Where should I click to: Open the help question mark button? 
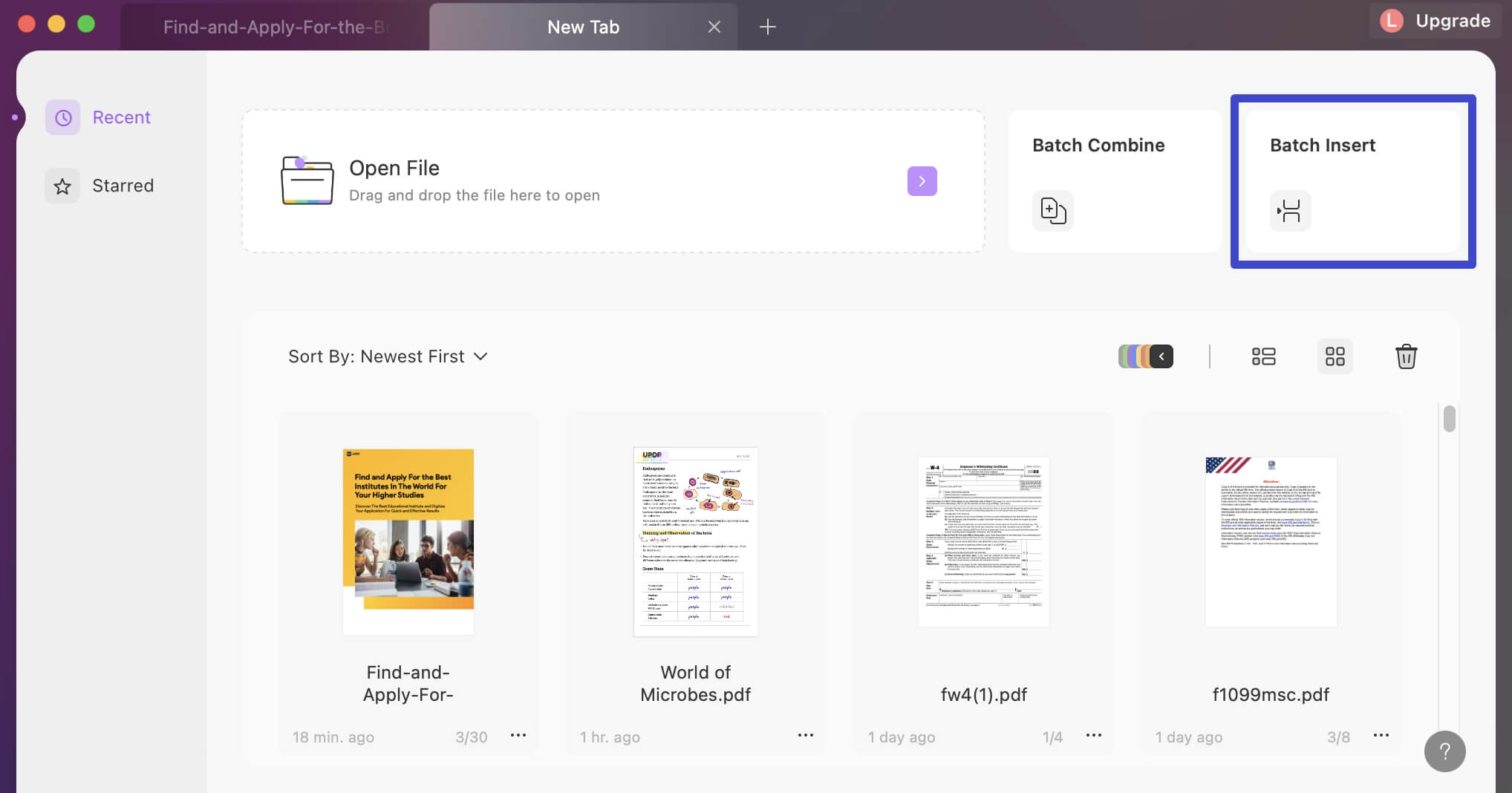pos(1444,751)
